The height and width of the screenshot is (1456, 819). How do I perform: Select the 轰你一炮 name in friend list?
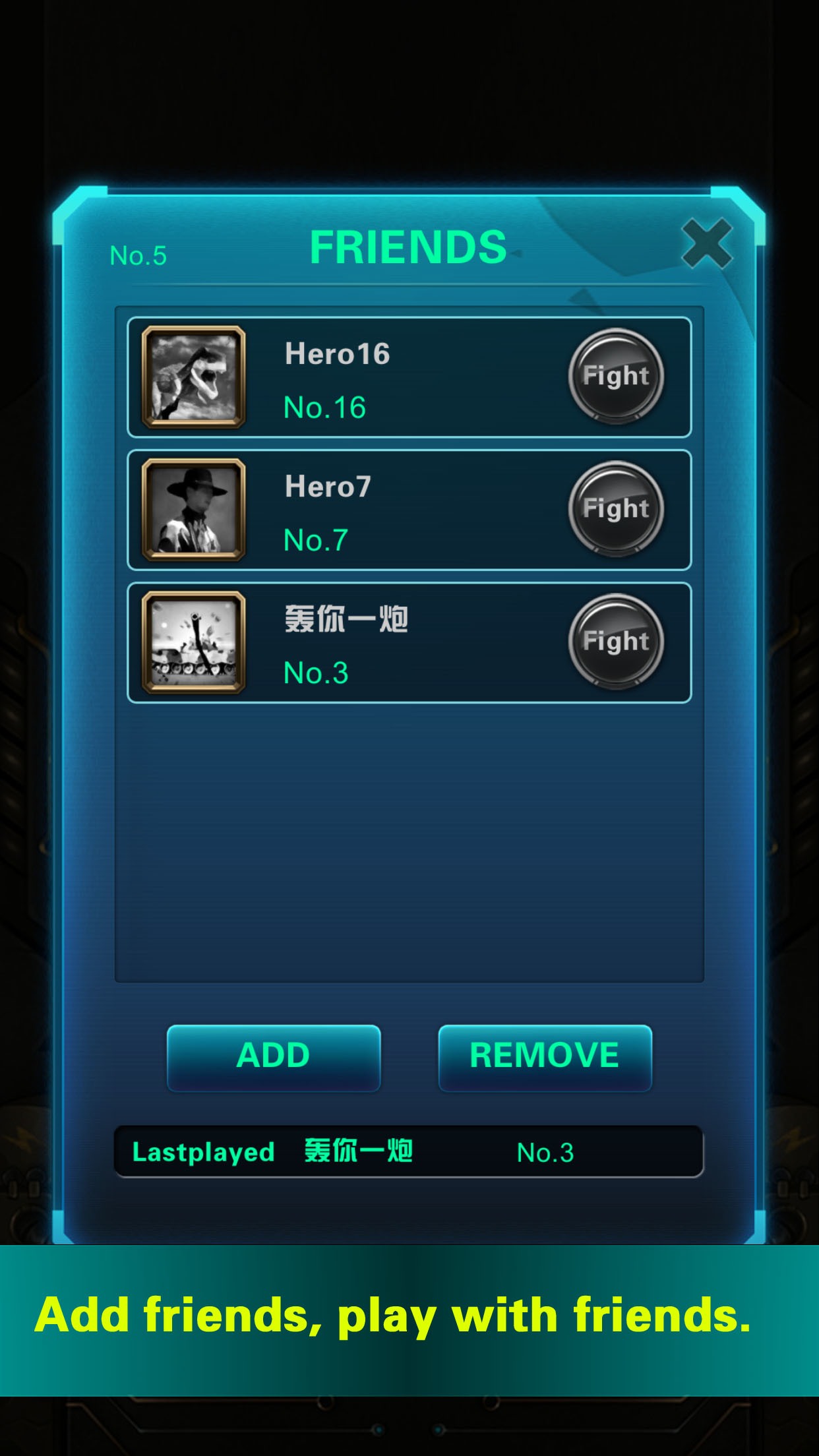click(346, 619)
